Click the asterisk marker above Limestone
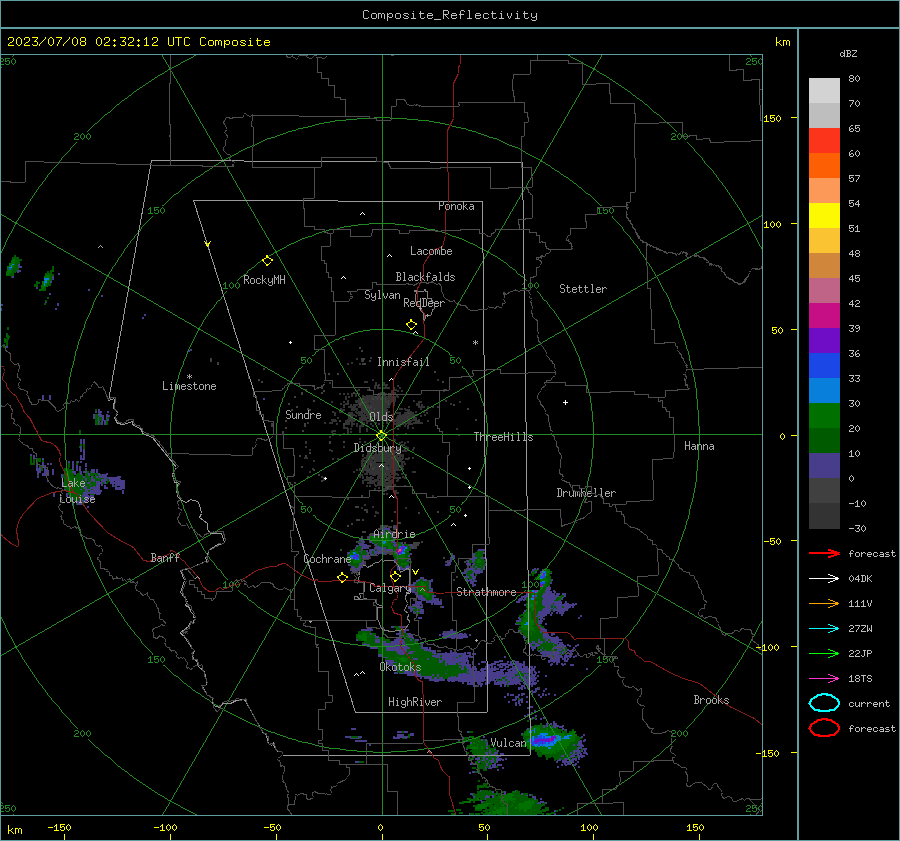Viewport: 900px width, 841px height. tap(189, 377)
